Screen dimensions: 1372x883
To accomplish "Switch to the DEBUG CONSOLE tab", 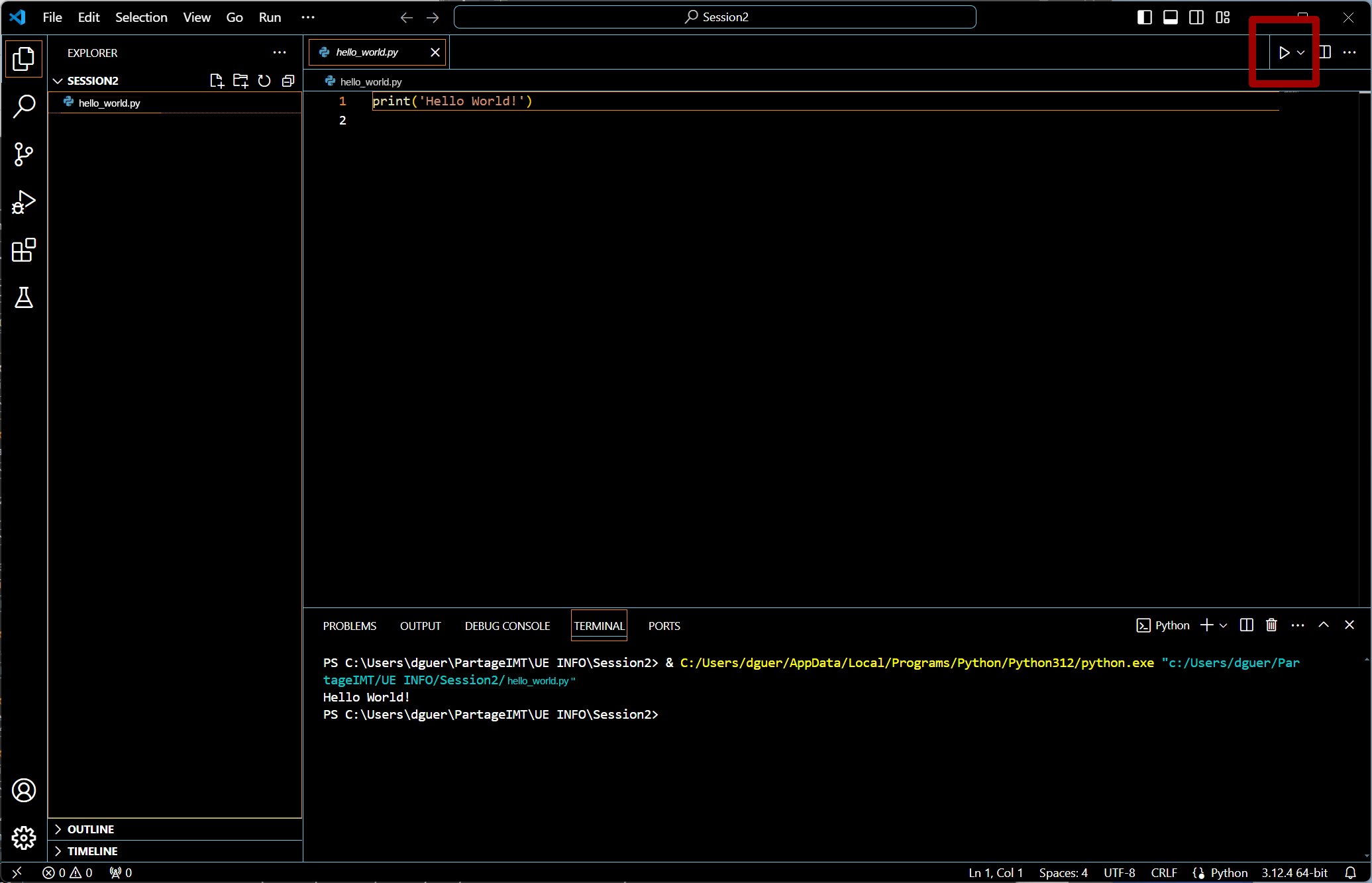I will click(x=507, y=626).
